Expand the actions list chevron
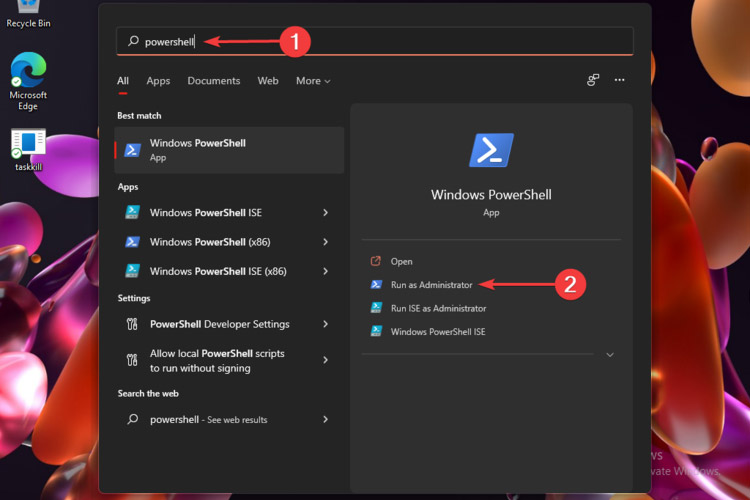Image resolution: width=750 pixels, height=500 pixels. coord(609,355)
